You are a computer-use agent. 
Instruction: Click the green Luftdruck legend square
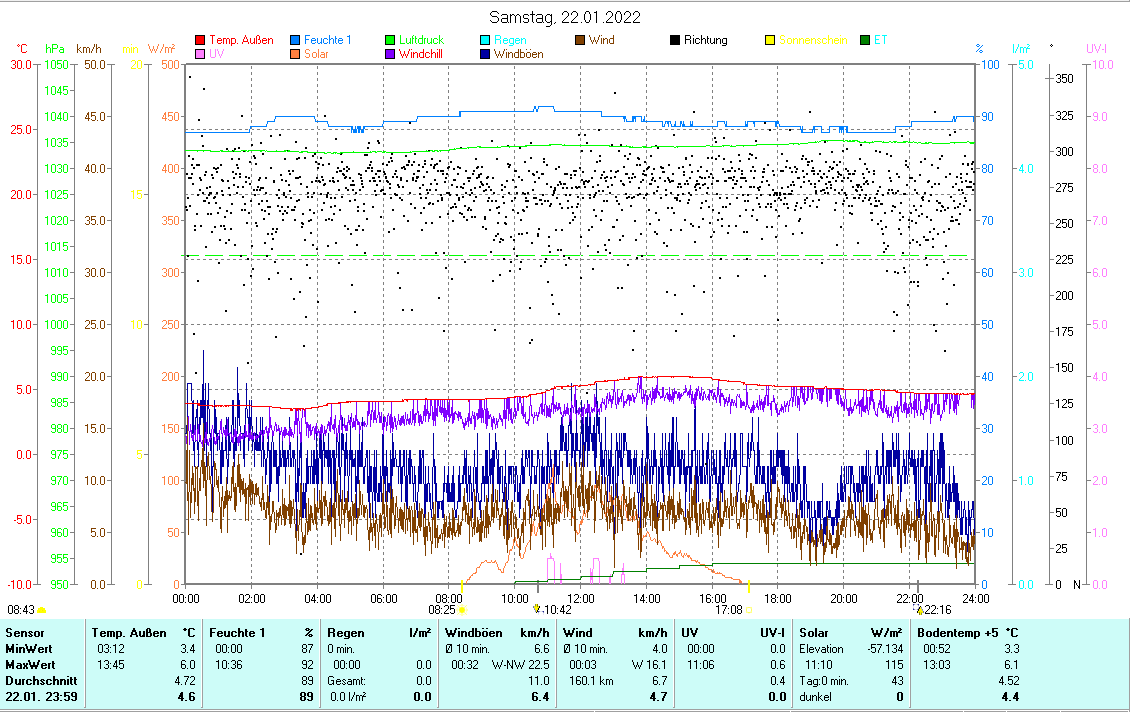pos(390,41)
